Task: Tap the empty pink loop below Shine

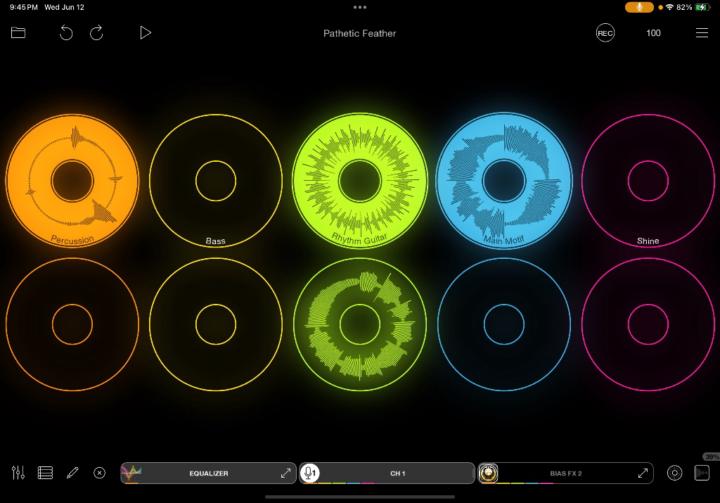Action: [648, 324]
